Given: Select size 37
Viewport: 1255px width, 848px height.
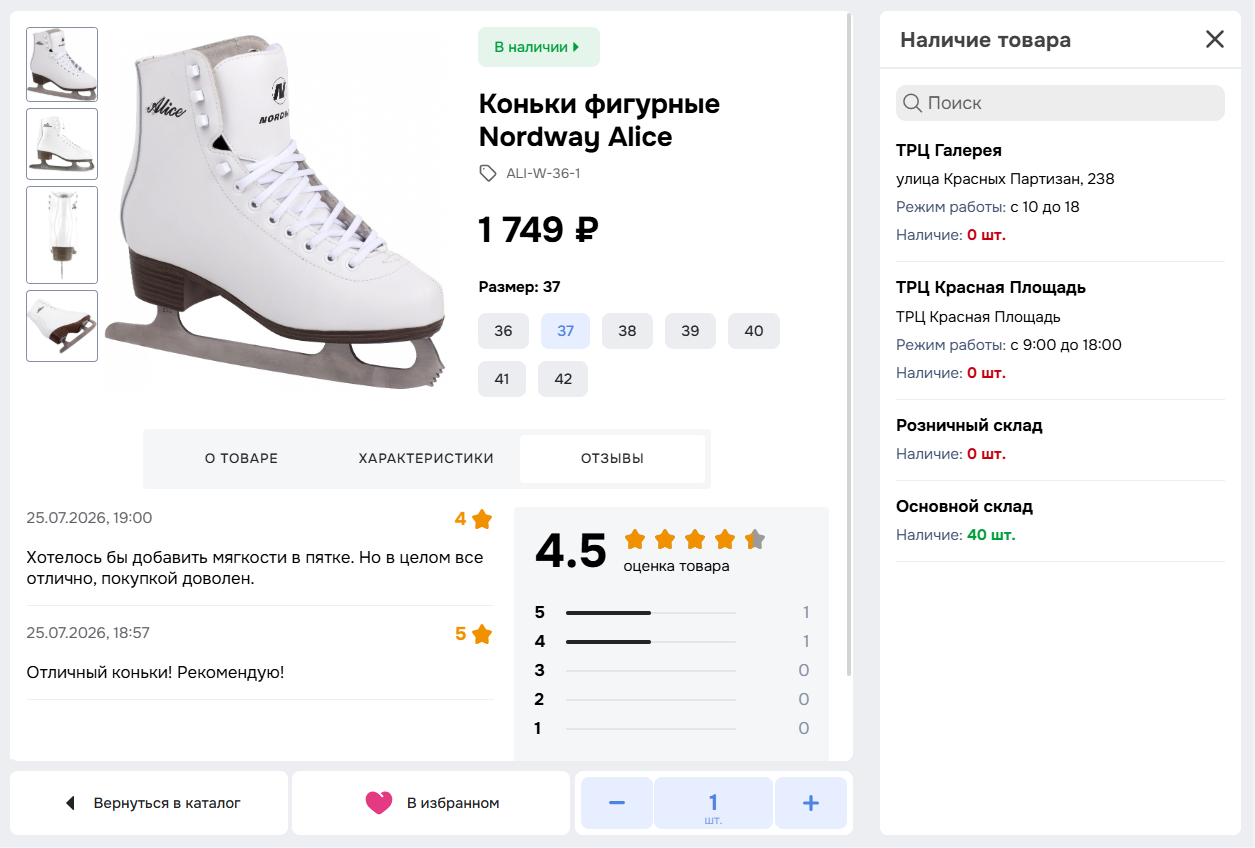Looking at the screenshot, I should coord(565,331).
